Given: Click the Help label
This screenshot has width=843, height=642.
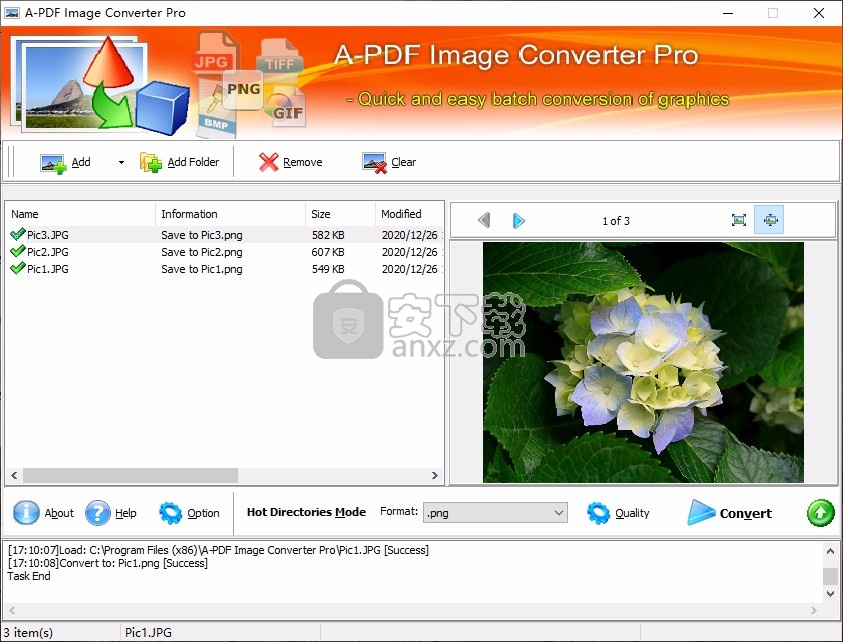Looking at the screenshot, I should [126, 513].
